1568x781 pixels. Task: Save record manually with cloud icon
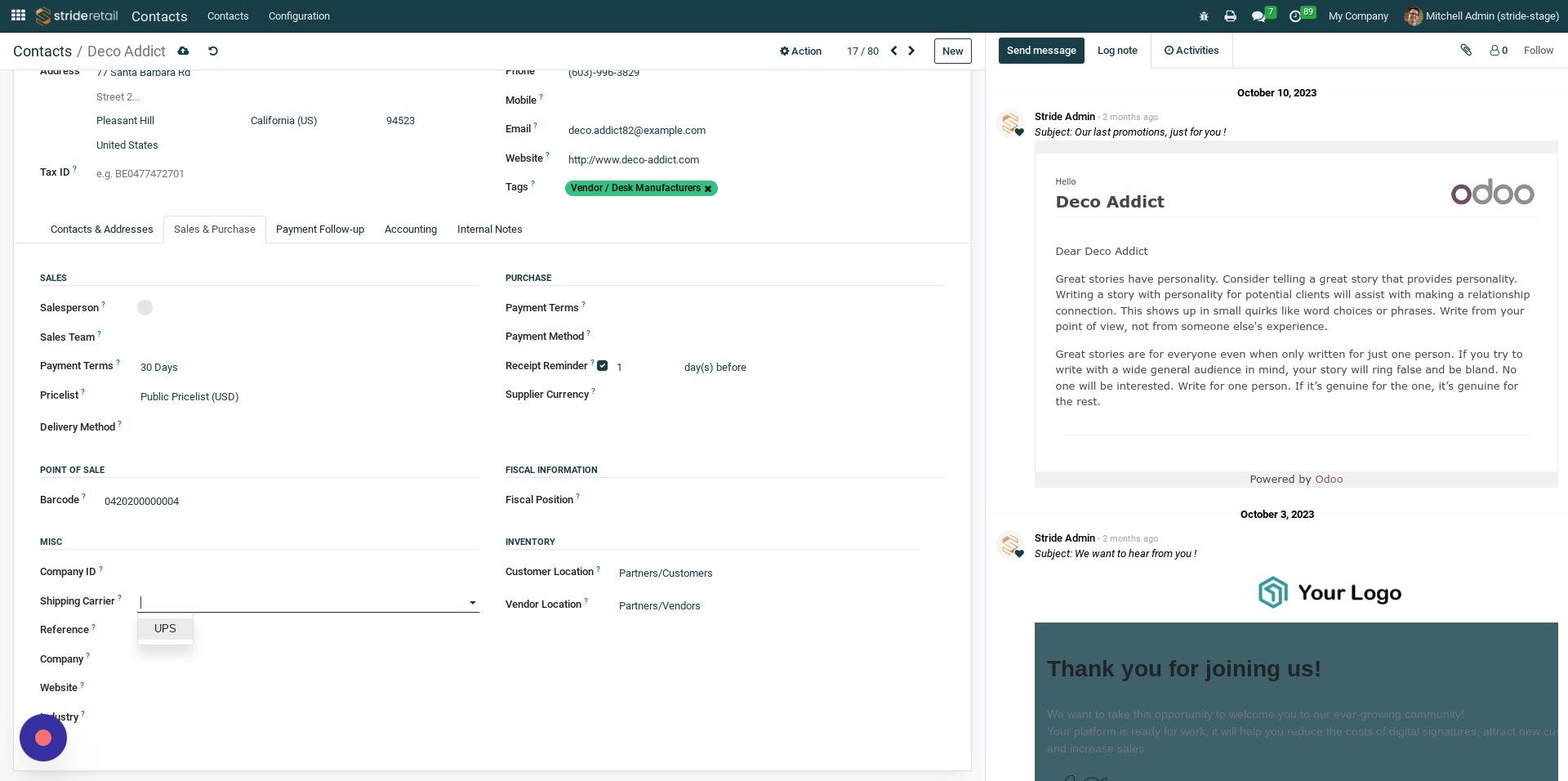pos(183,51)
